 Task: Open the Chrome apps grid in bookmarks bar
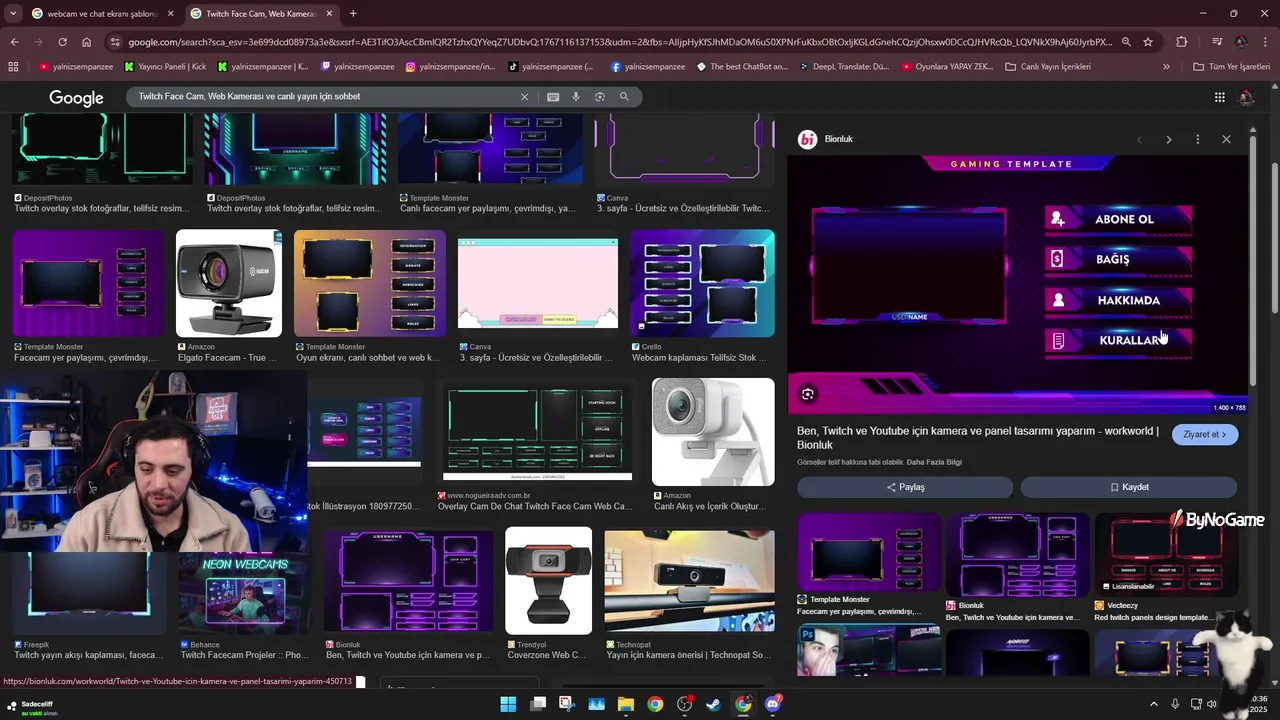point(13,67)
